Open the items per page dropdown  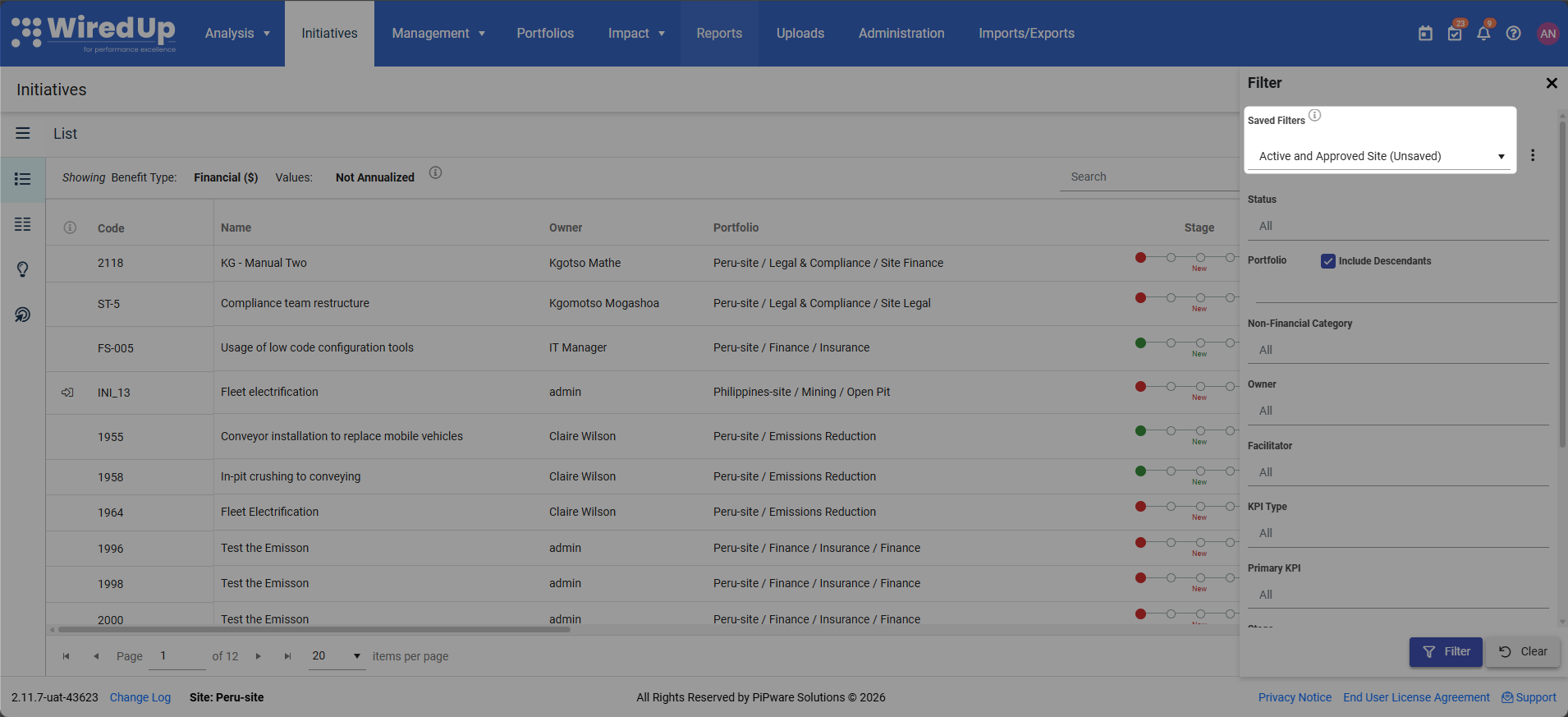pyautogui.click(x=337, y=655)
